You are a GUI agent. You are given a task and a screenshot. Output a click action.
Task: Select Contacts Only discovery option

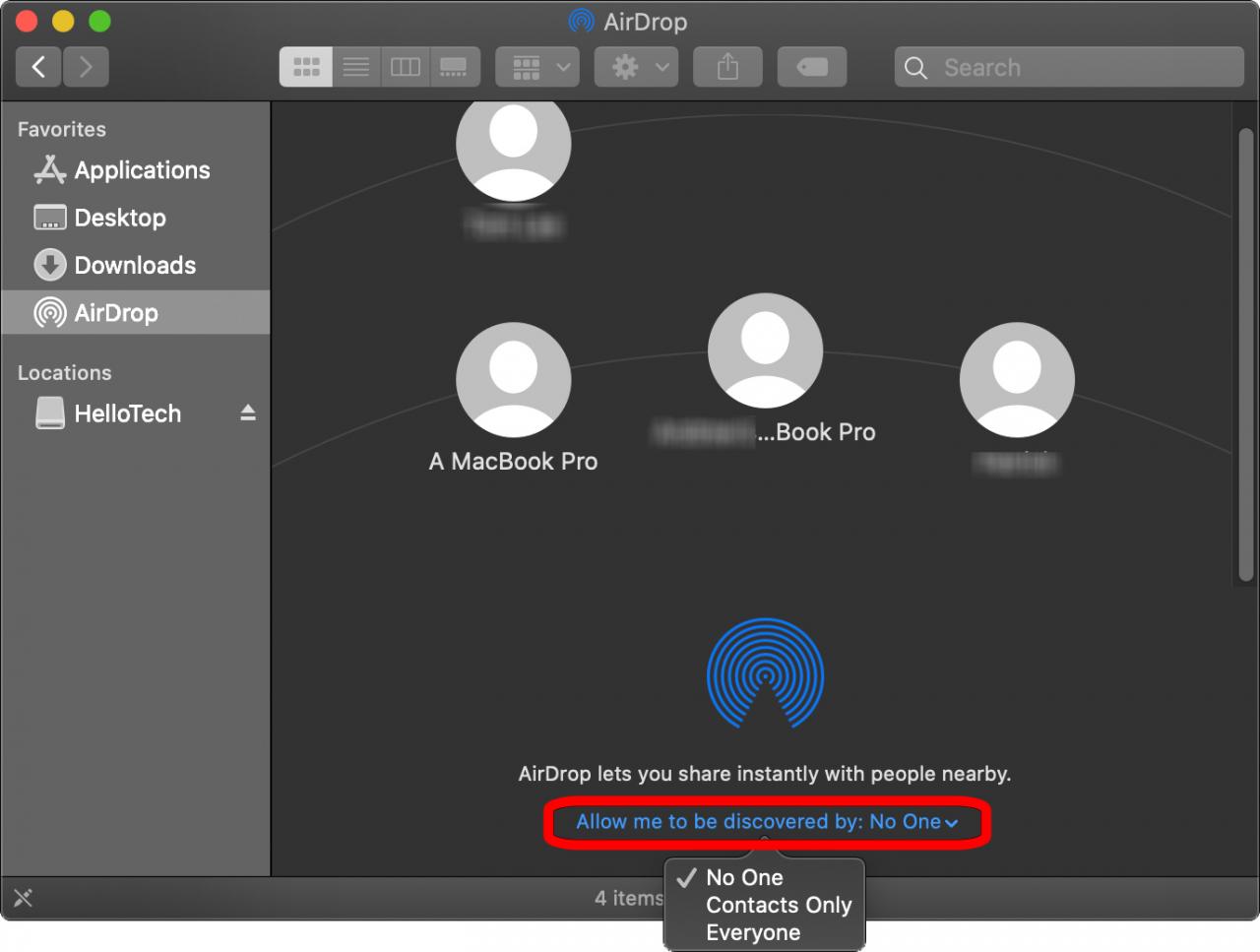click(x=779, y=905)
